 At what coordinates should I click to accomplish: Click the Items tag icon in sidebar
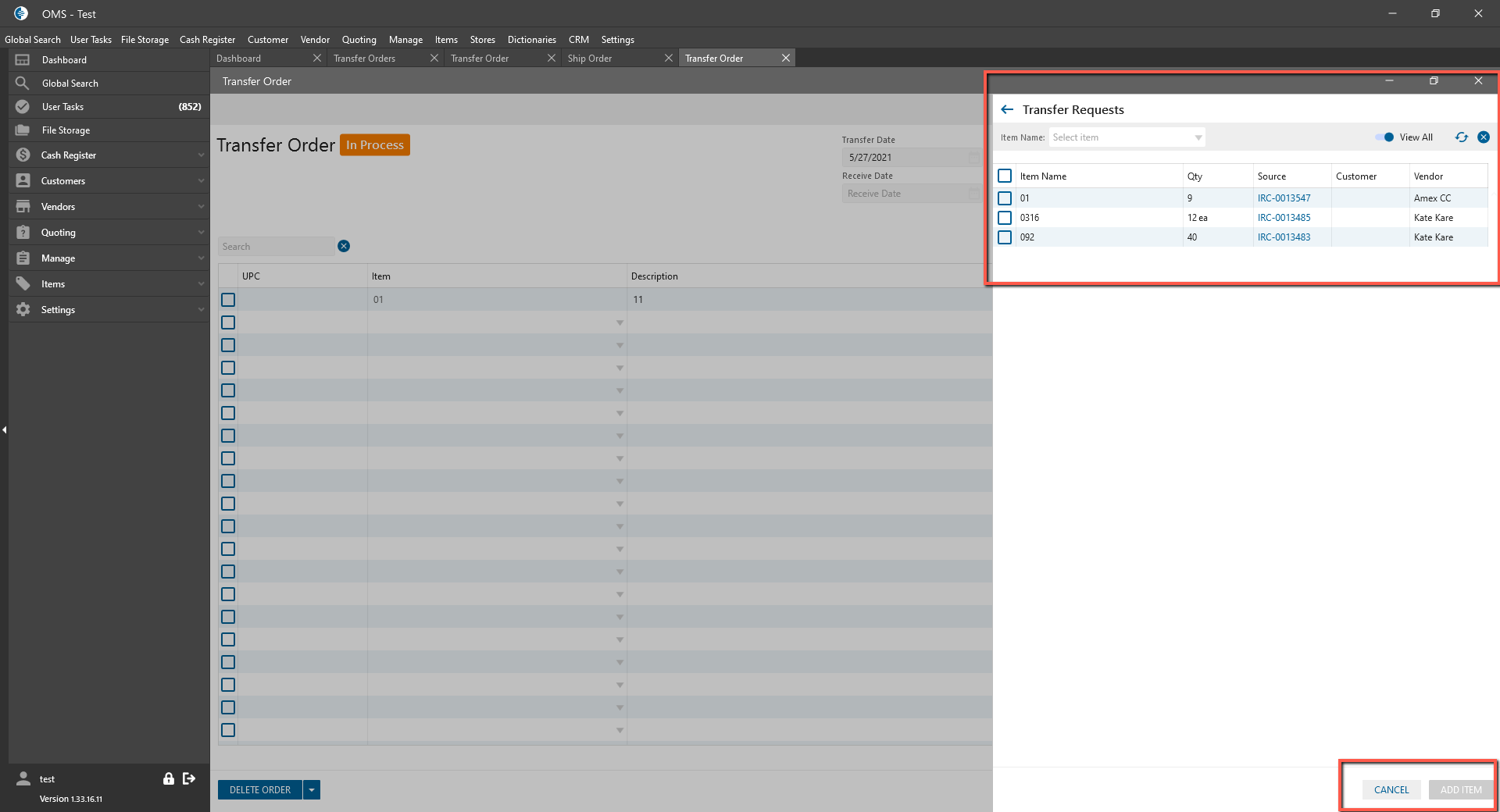[23, 284]
